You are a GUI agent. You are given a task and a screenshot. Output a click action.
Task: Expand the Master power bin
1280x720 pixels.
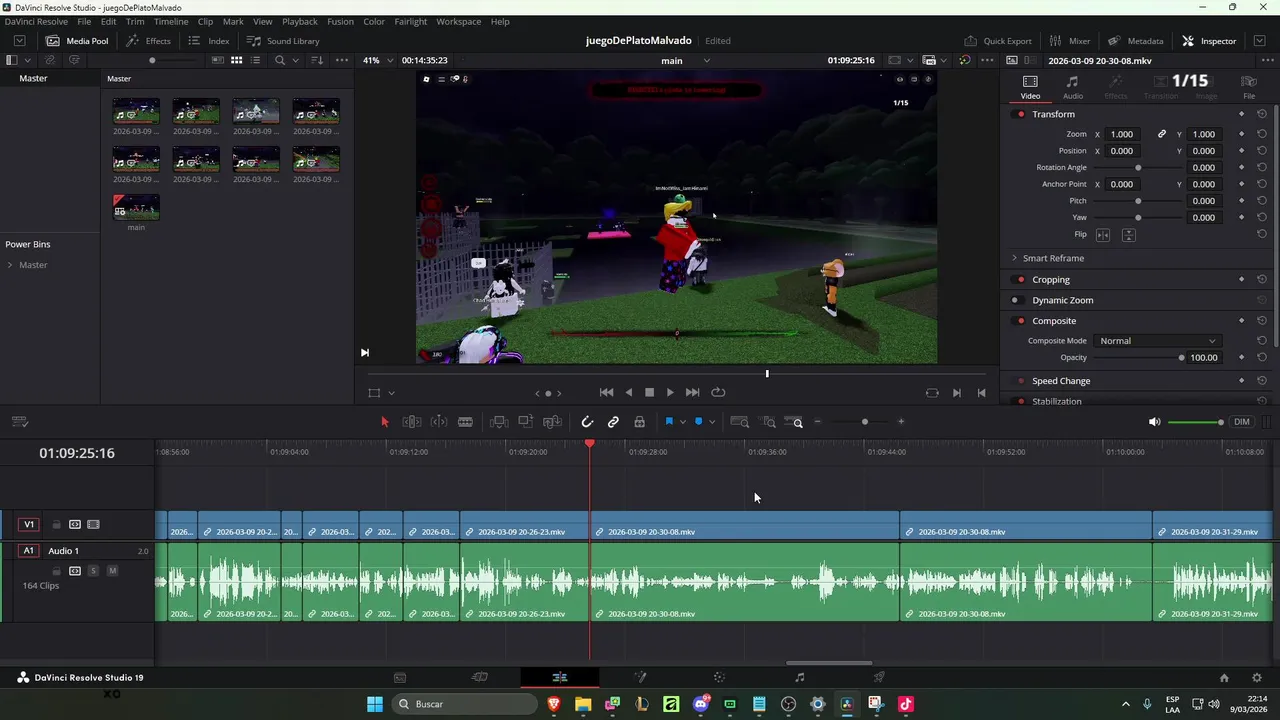(10, 265)
